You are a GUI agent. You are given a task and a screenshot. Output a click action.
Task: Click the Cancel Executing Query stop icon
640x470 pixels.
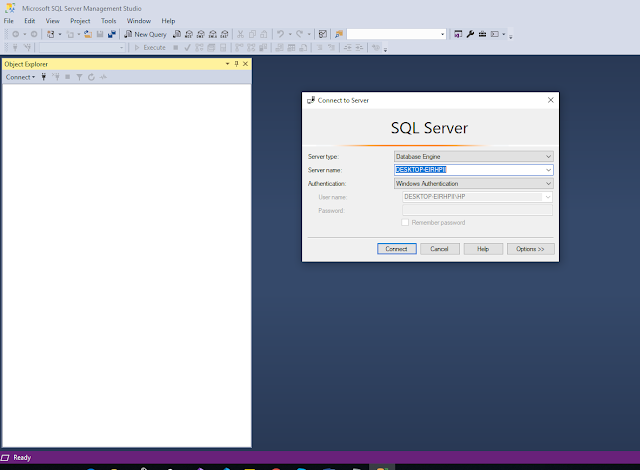pyautogui.click(x=176, y=48)
